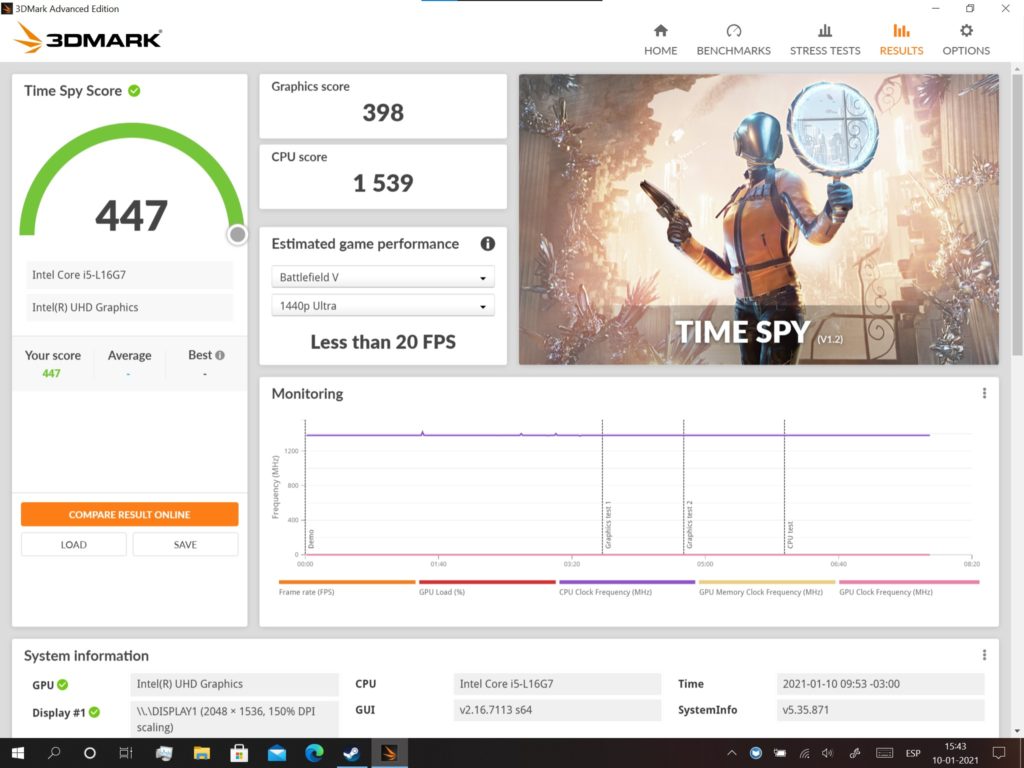
Task: Launch Steam from the taskbar
Action: [351, 753]
